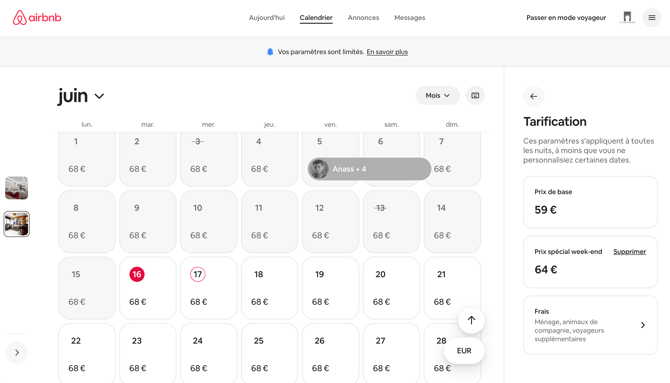The height and width of the screenshot is (383, 670).
Task: Select June 25 day cell
Action: [x=270, y=354]
